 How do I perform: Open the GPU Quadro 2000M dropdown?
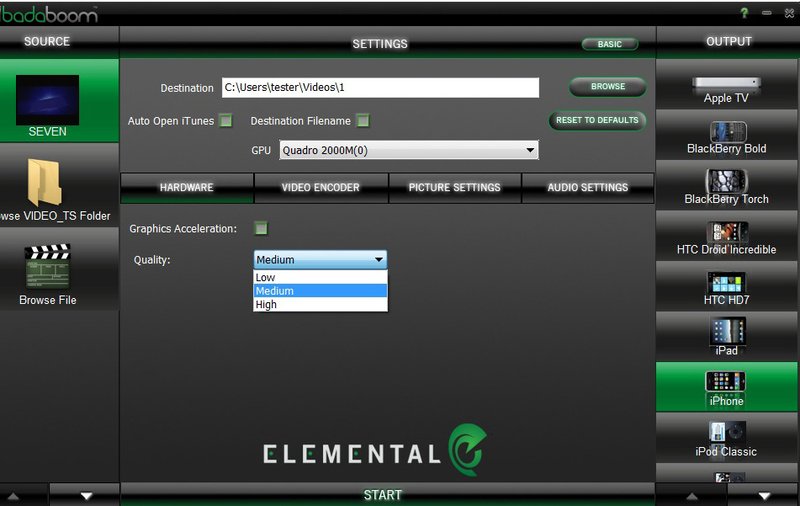(409, 150)
